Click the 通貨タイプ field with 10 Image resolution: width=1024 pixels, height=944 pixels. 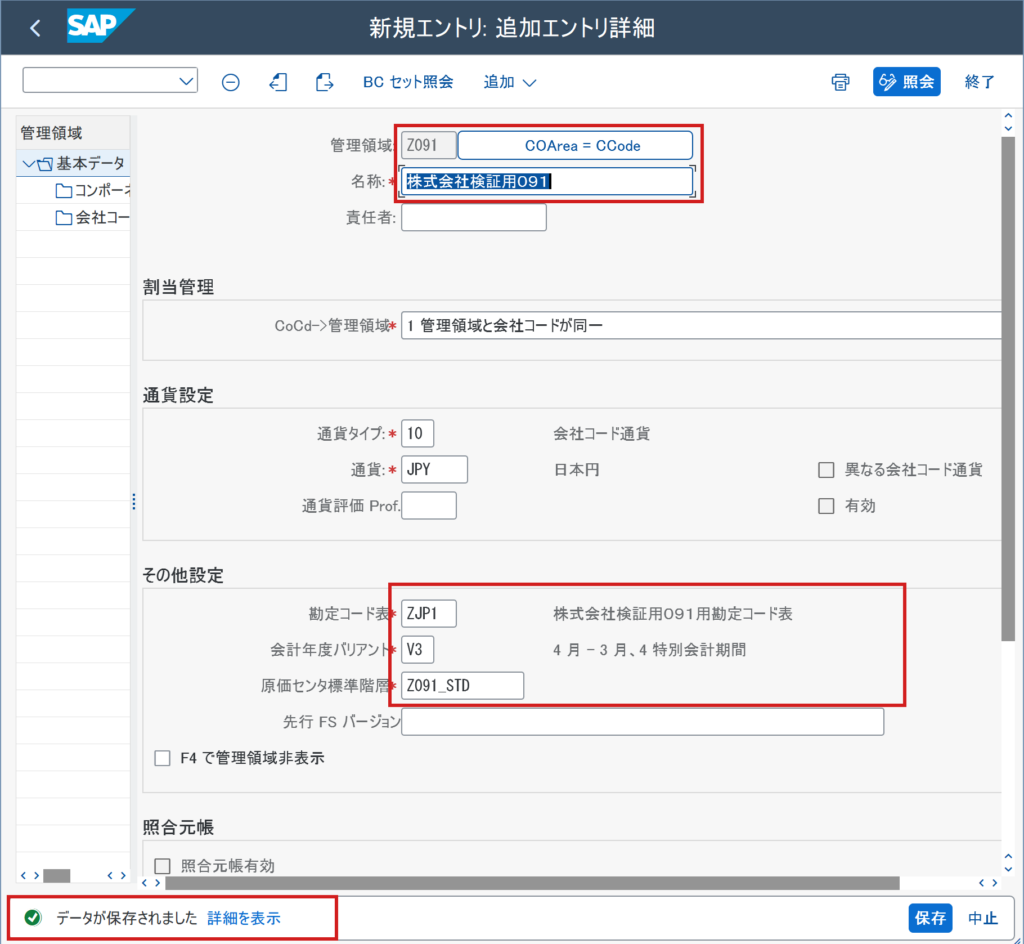point(417,433)
